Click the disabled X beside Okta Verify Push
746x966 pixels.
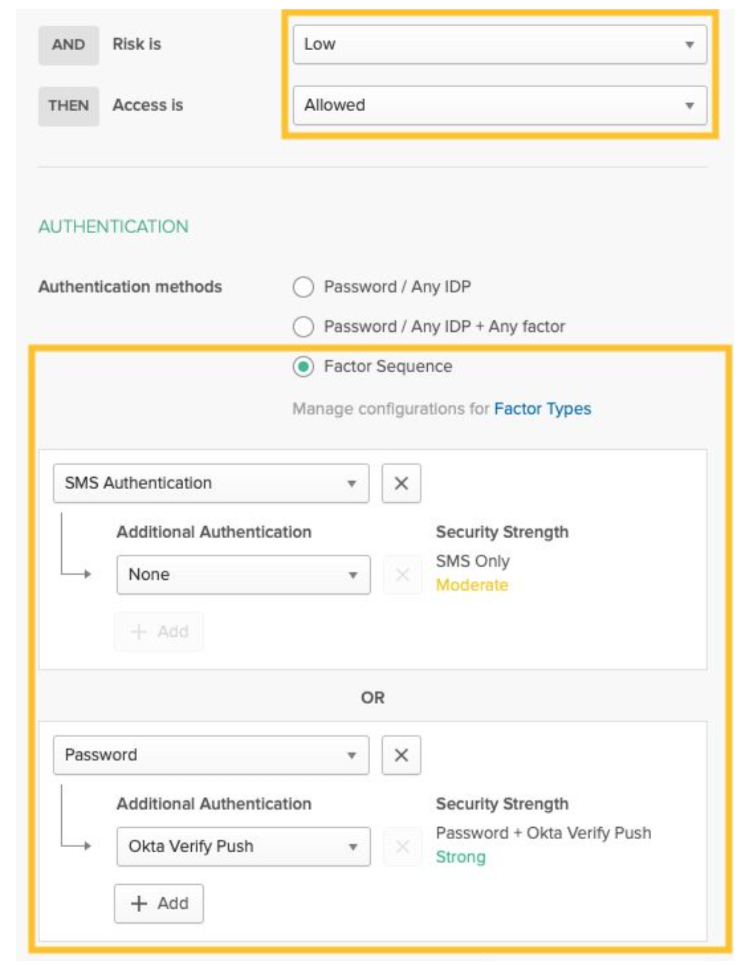(x=403, y=847)
